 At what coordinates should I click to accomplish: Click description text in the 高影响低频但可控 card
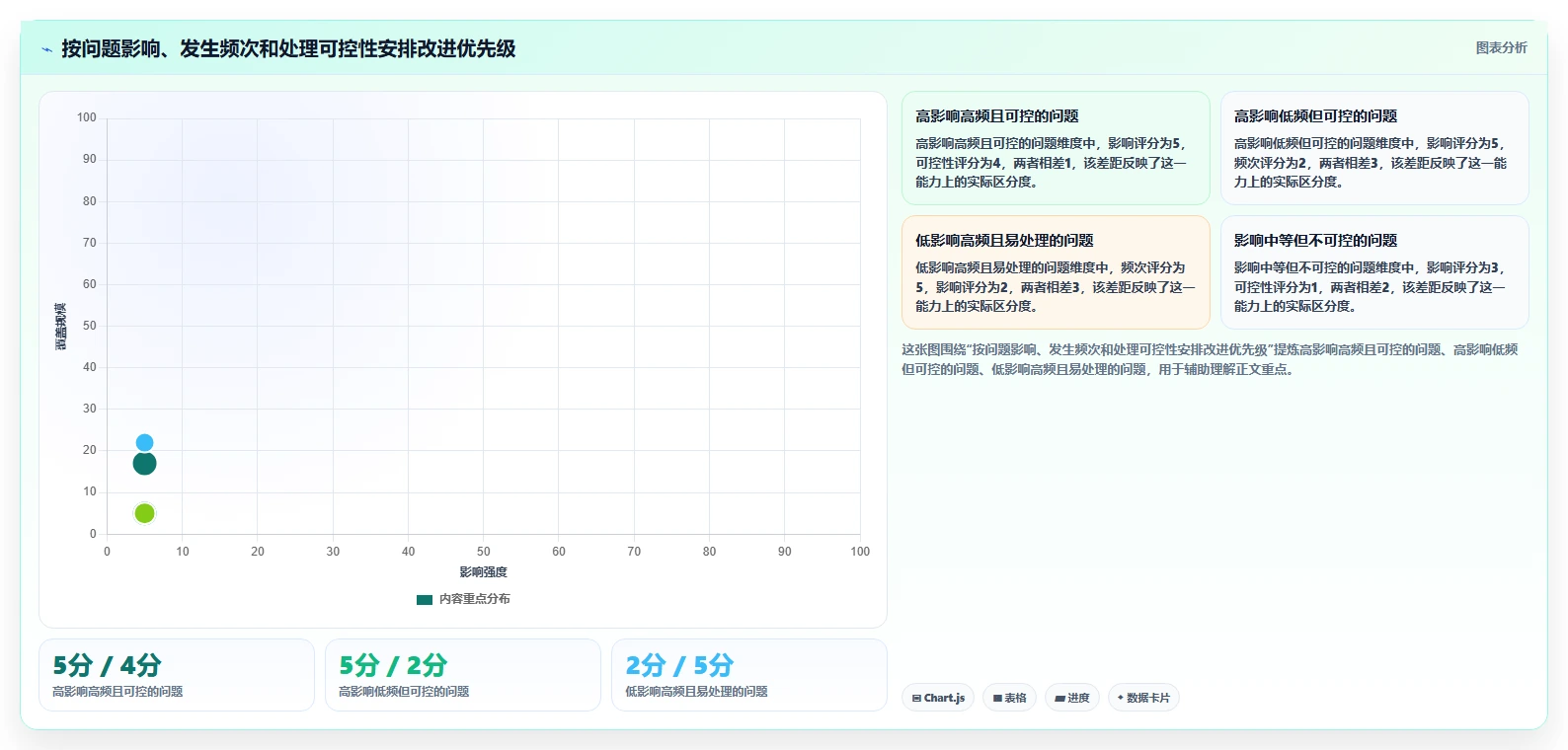point(1371,163)
